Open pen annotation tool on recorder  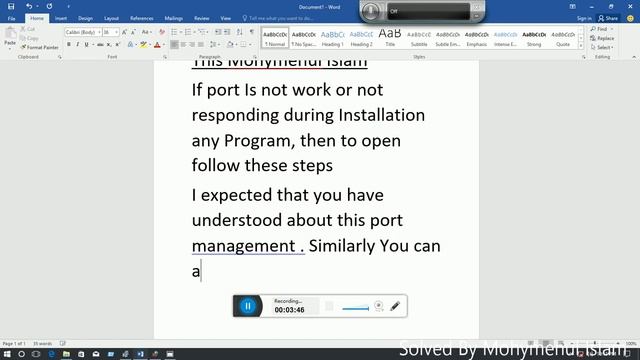395,306
